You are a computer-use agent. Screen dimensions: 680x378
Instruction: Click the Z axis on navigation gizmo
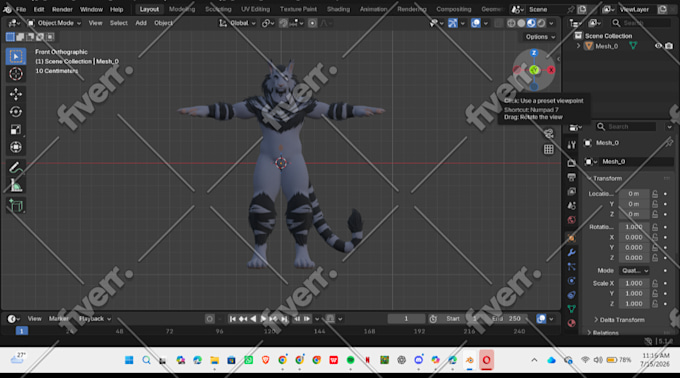point(534,53)
